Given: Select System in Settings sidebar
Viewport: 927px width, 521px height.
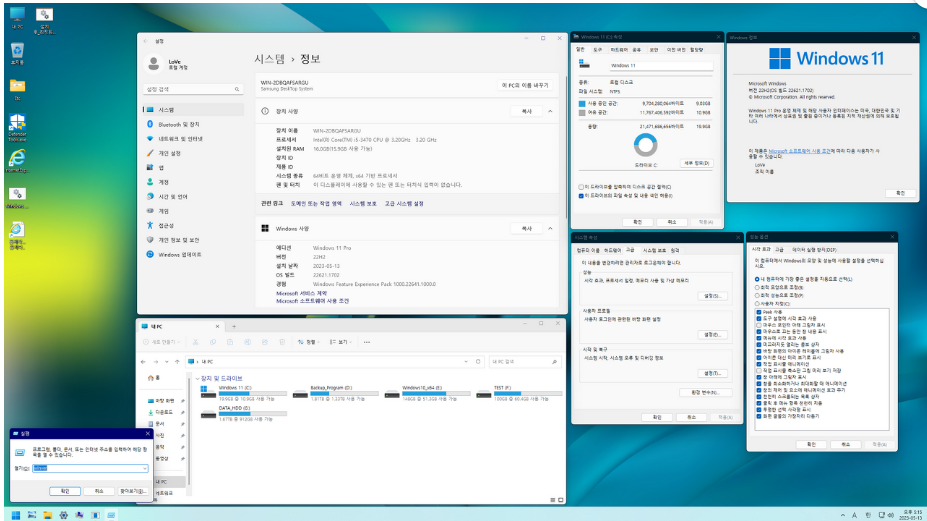Looking at the screenshot, I should [x=193, y=110].
